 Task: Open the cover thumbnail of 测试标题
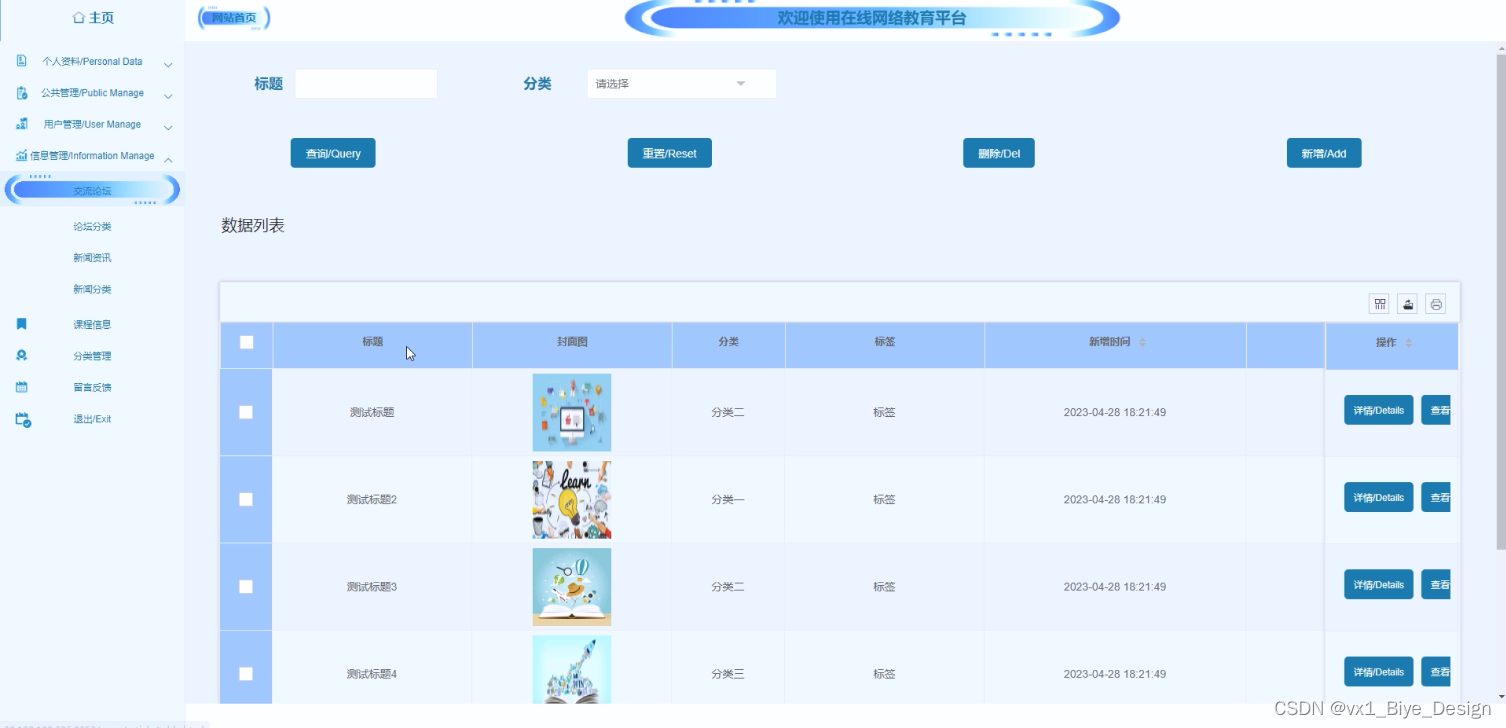tap(572, 412)
